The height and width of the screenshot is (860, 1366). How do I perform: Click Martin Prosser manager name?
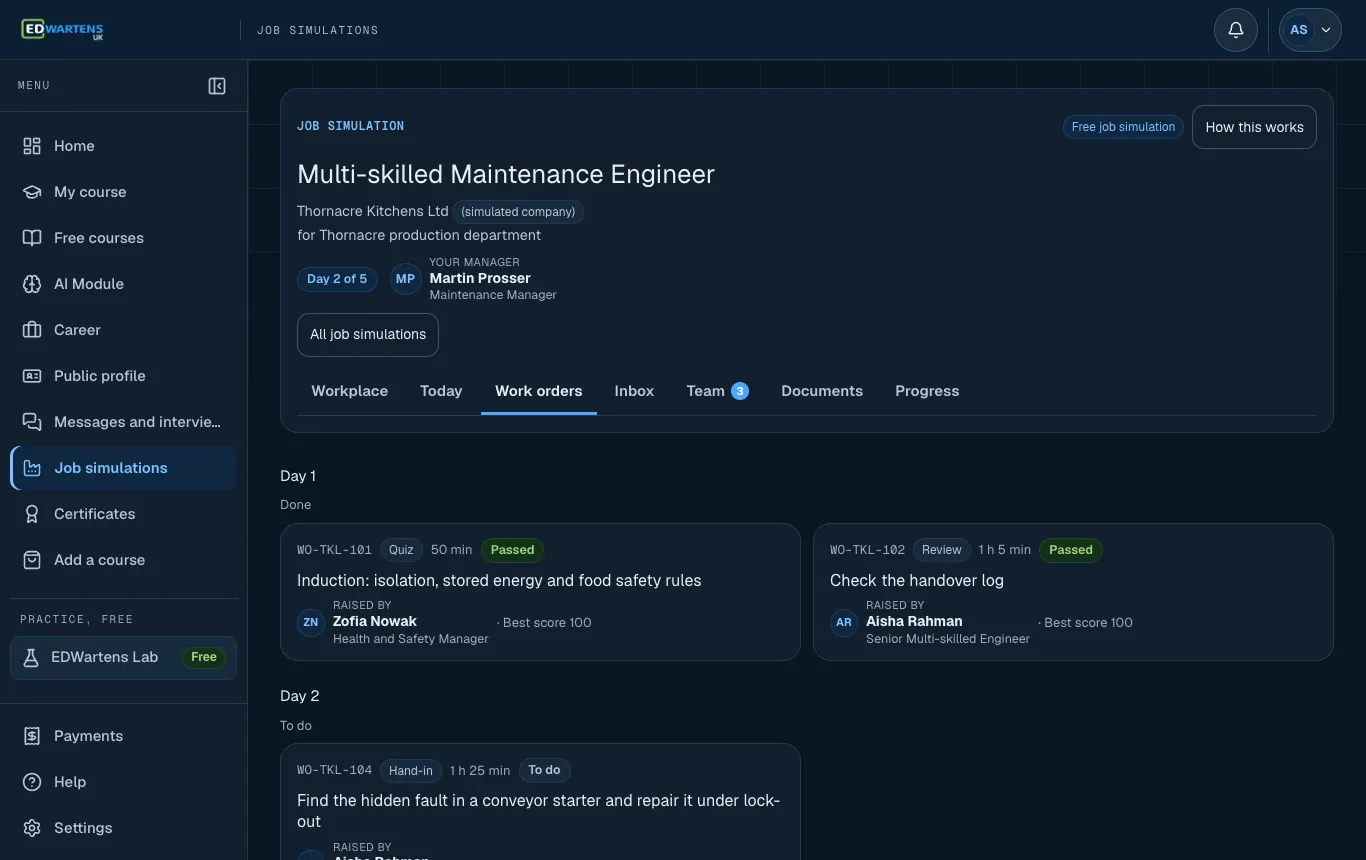click(480, 278)
